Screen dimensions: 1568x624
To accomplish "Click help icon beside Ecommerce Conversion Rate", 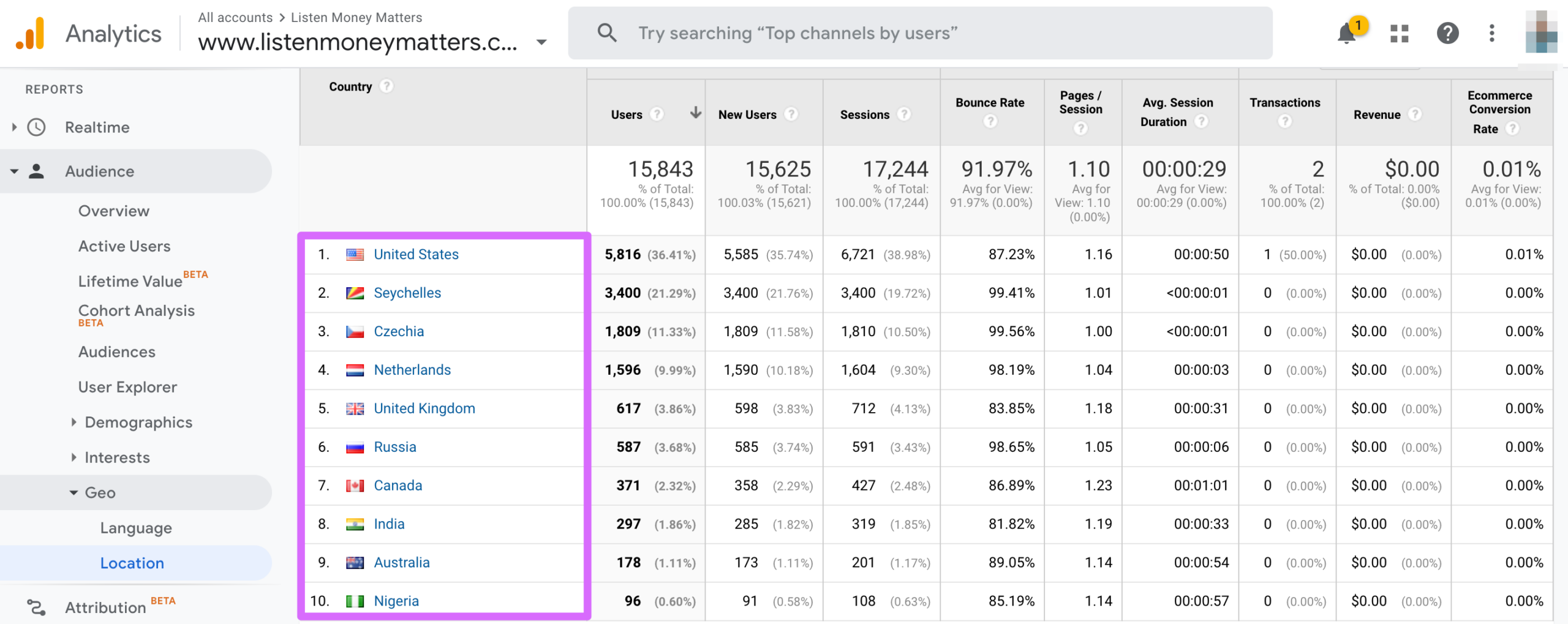I will [x=1512, y=129].
